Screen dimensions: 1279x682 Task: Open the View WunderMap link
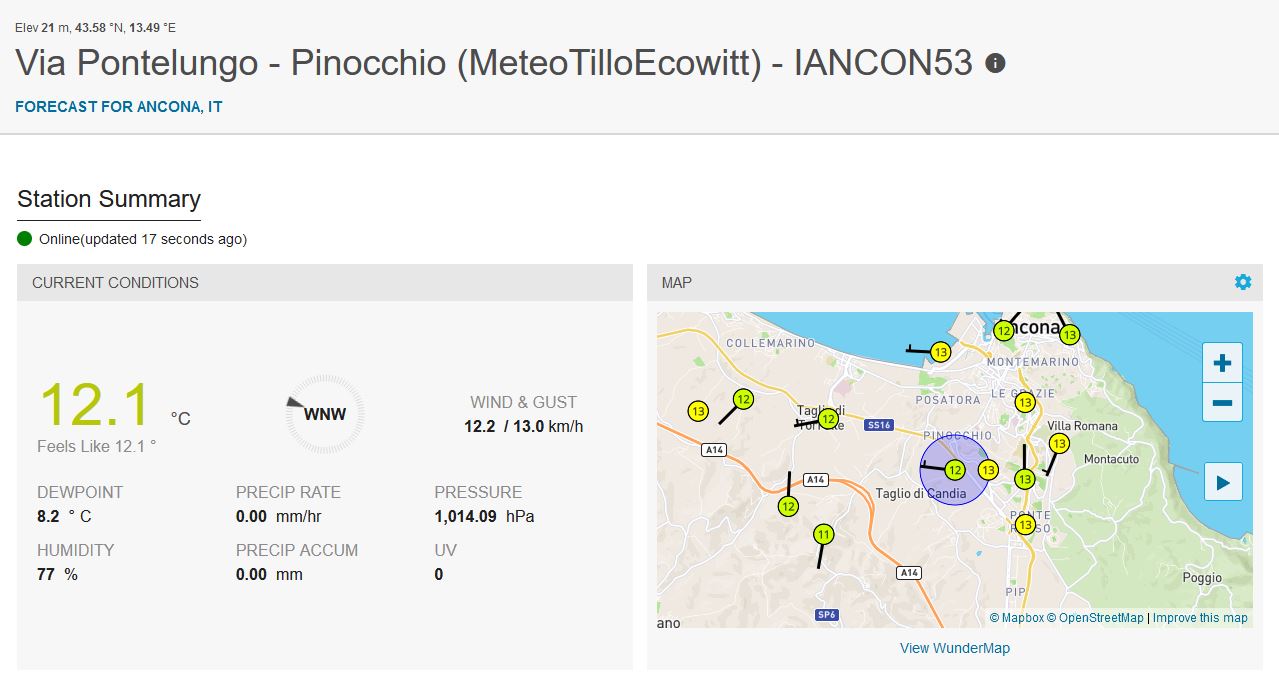[954, 648]
